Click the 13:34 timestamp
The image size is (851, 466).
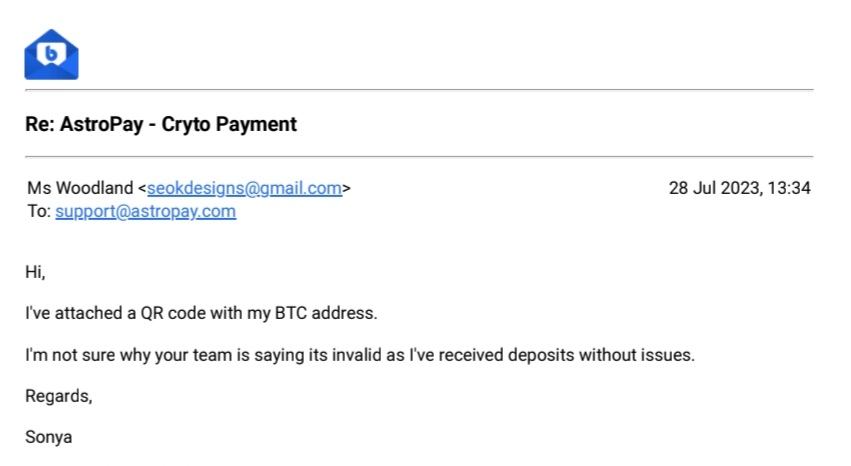[788, 188]
